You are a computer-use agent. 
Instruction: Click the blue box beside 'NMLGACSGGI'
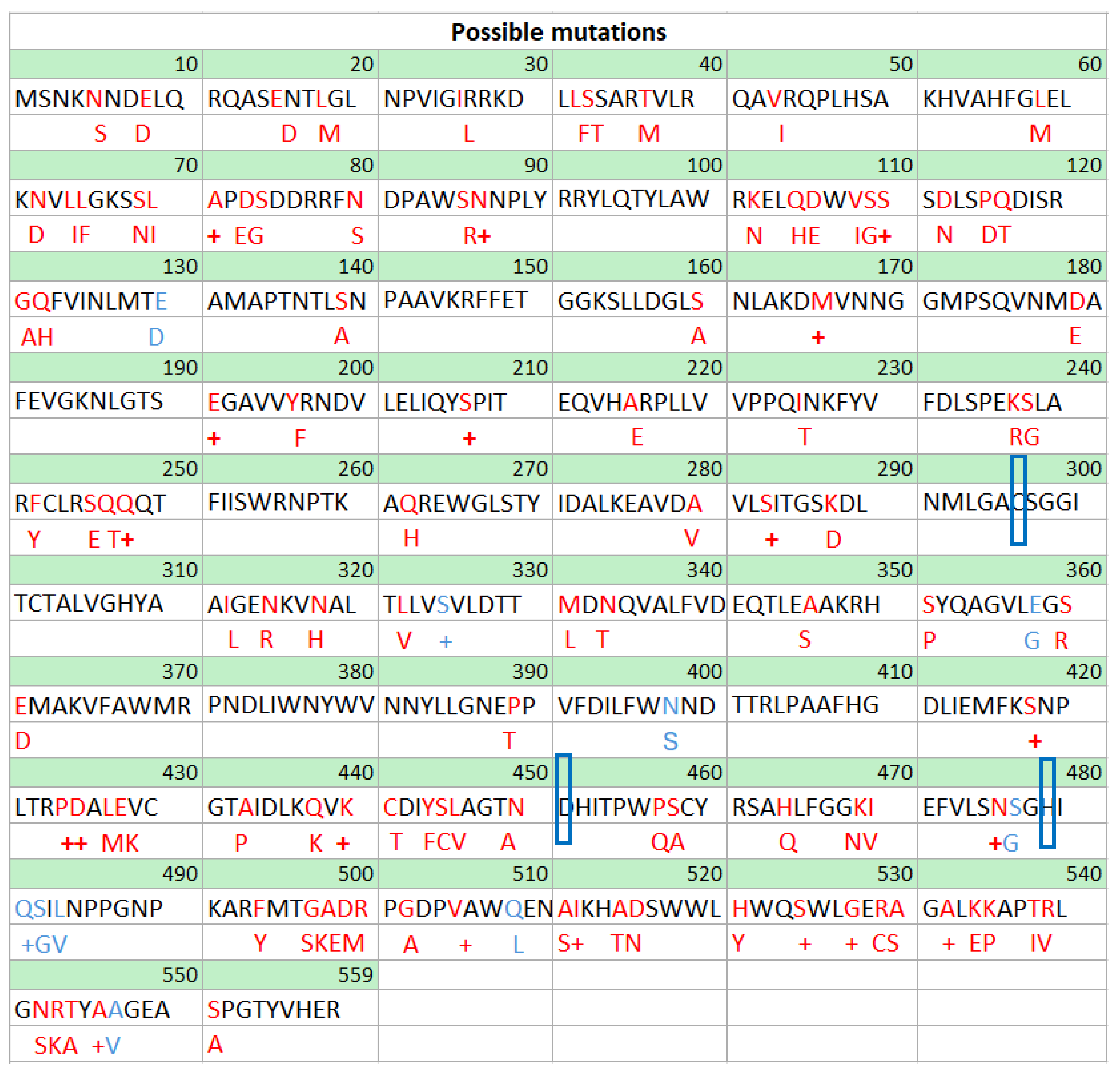coord(1018,500)
